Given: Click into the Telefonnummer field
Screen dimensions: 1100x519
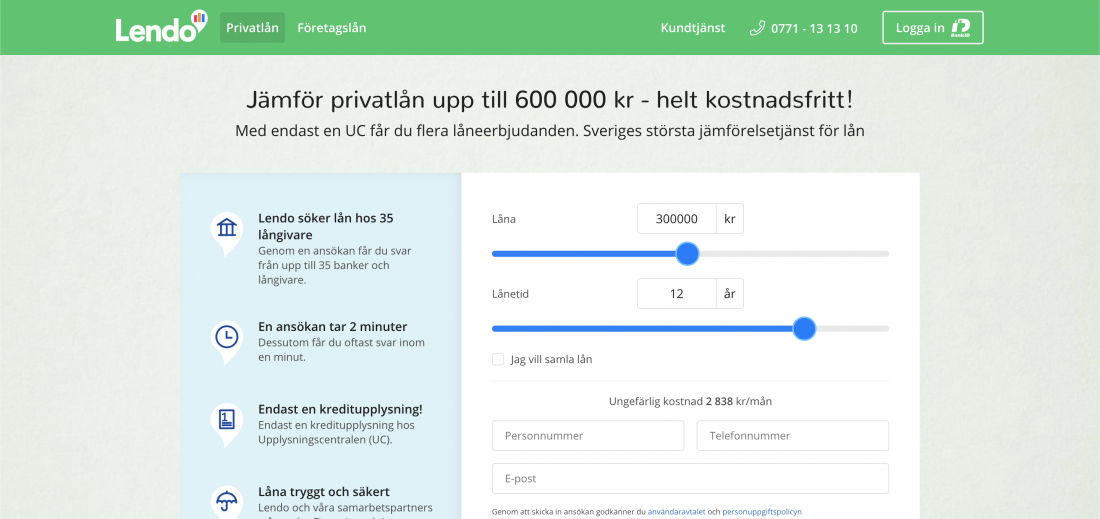Looking at the screenshot, I should (x=792, y=436).
